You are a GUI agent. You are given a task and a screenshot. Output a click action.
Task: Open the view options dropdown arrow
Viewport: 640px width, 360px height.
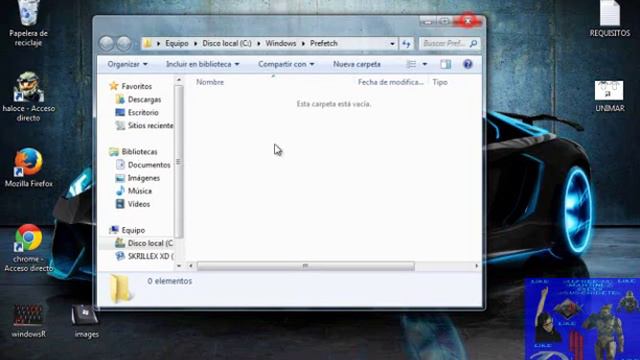(424, 64)
